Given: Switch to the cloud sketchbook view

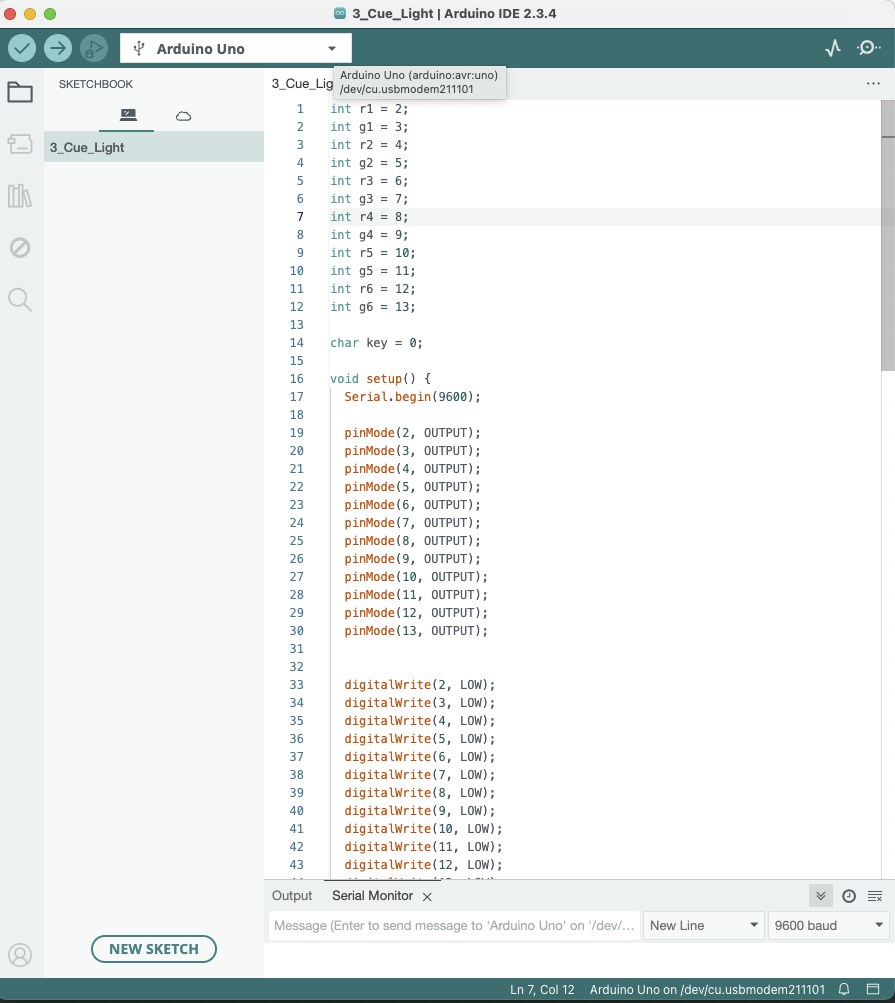Looking at the screenshot, I should tap(182, 116).
